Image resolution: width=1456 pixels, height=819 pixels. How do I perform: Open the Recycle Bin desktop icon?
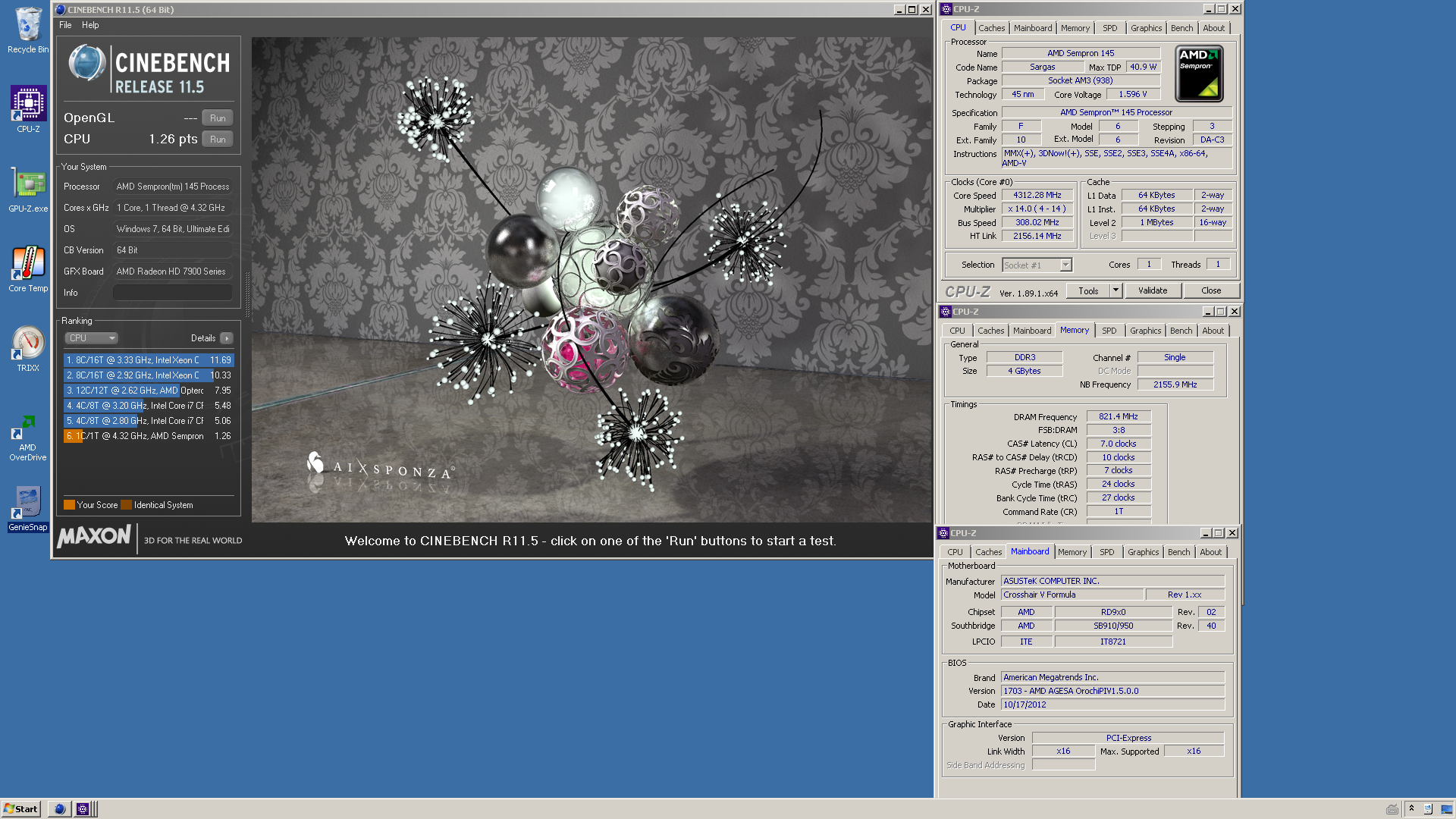click(28, 30)
